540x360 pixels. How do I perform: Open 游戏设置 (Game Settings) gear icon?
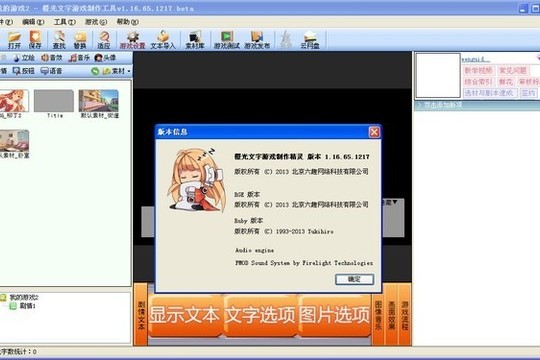click(x=132, y=40)
